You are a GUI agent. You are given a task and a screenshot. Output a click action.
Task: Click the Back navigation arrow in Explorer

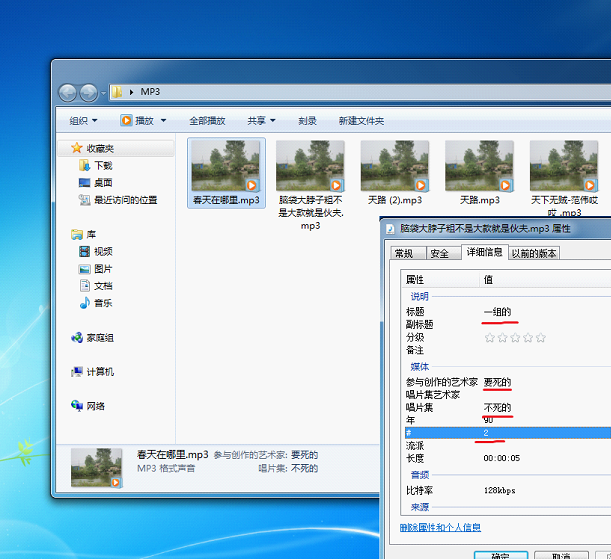point(67,93)
